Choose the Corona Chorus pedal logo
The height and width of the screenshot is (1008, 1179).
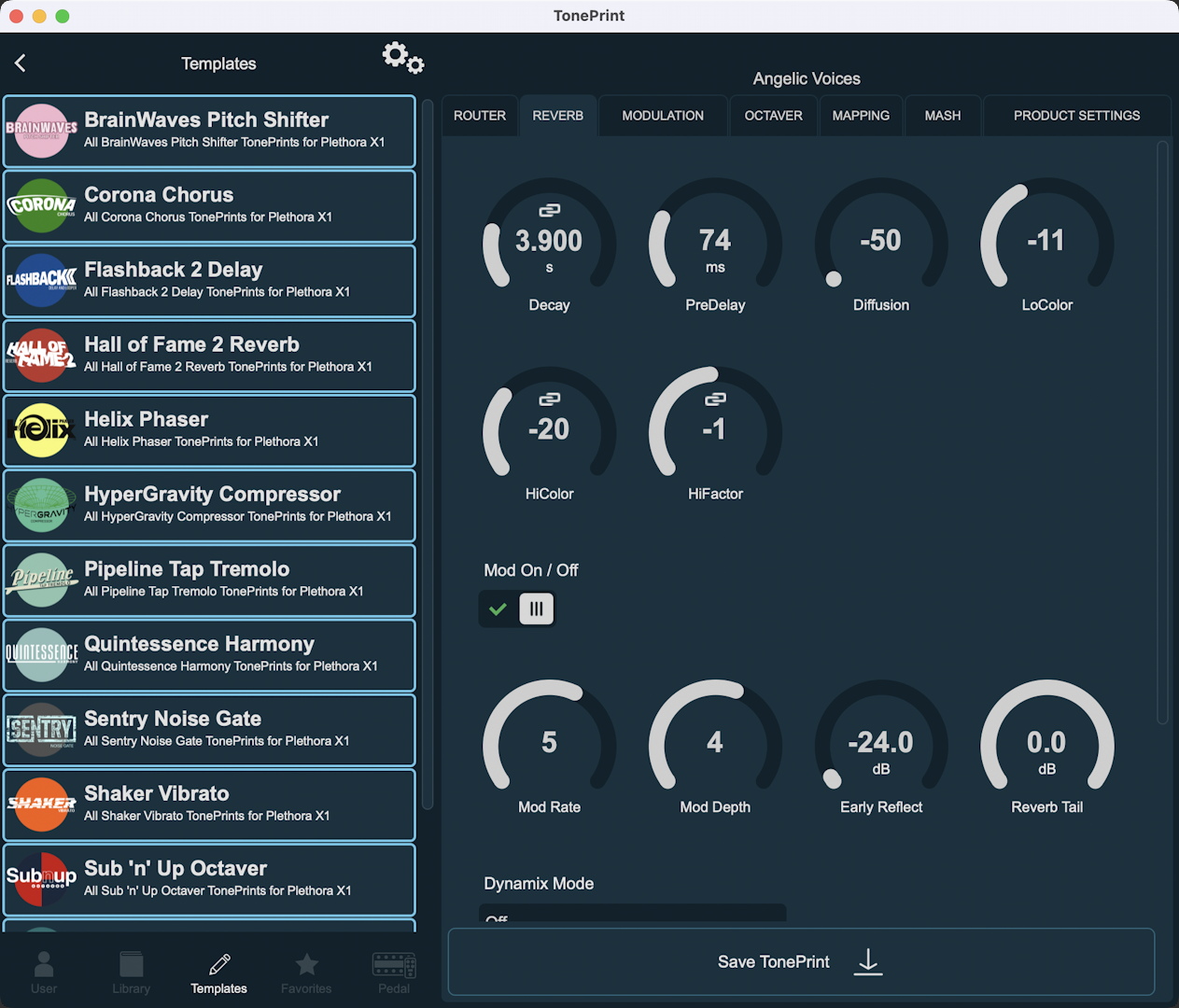click(x=42, y=205)
